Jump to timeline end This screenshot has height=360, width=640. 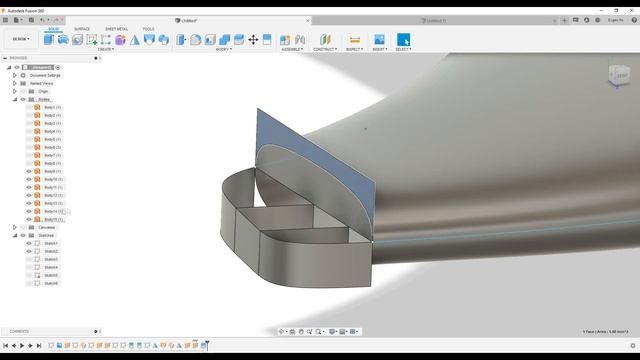coord(39,346)
